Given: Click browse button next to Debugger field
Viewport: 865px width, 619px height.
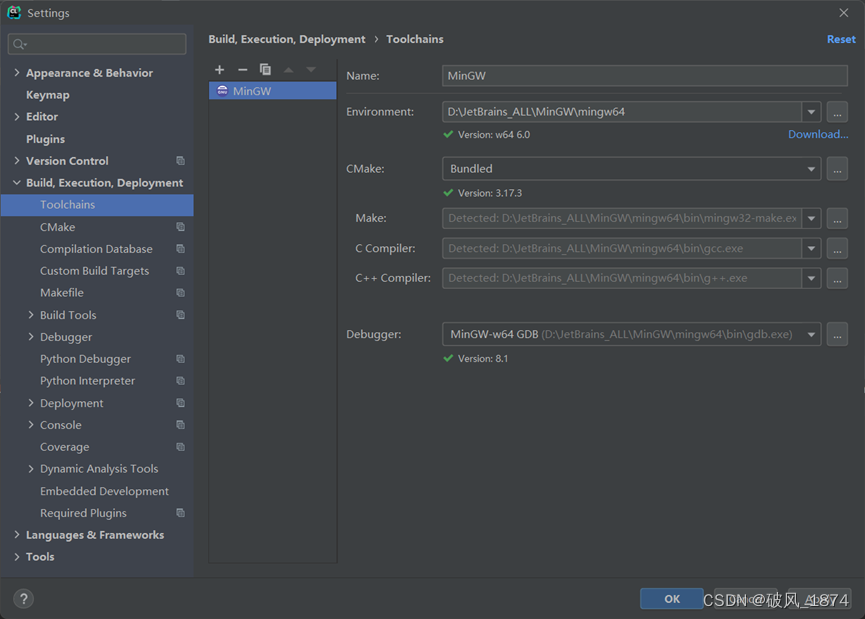Looking at the screenshot, I should (837, 335).
